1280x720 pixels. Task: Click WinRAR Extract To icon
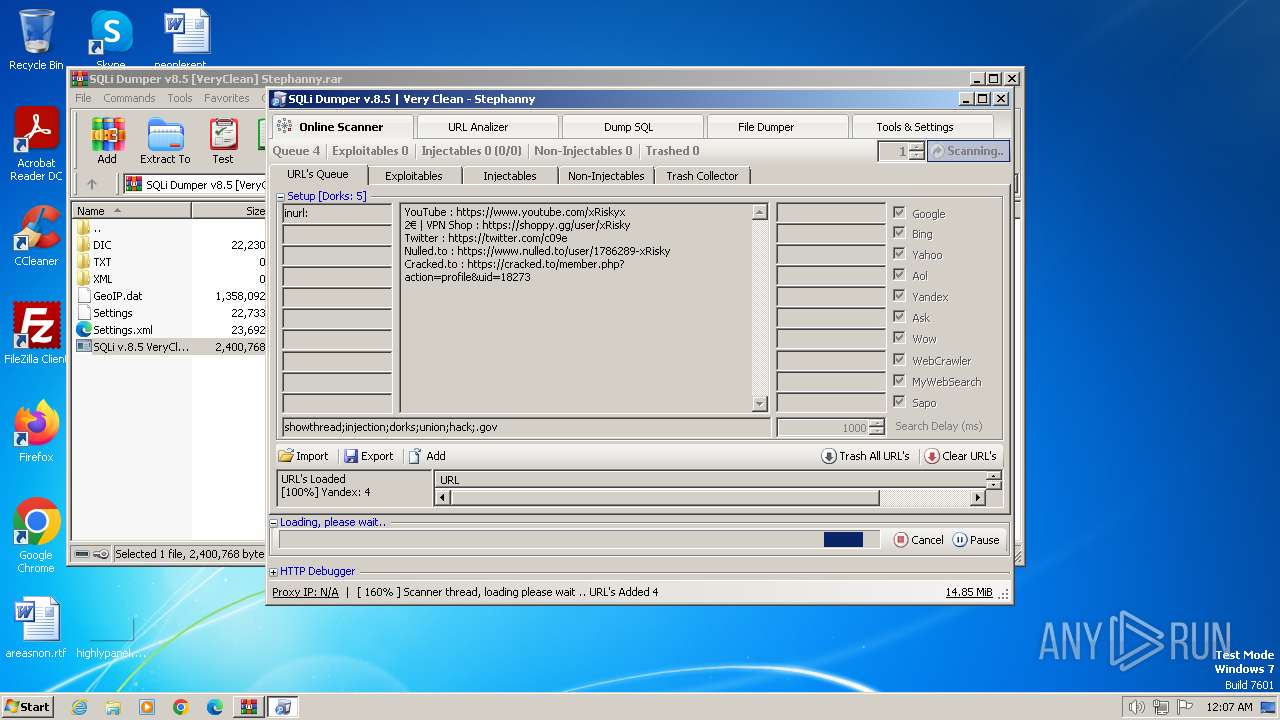165,141
